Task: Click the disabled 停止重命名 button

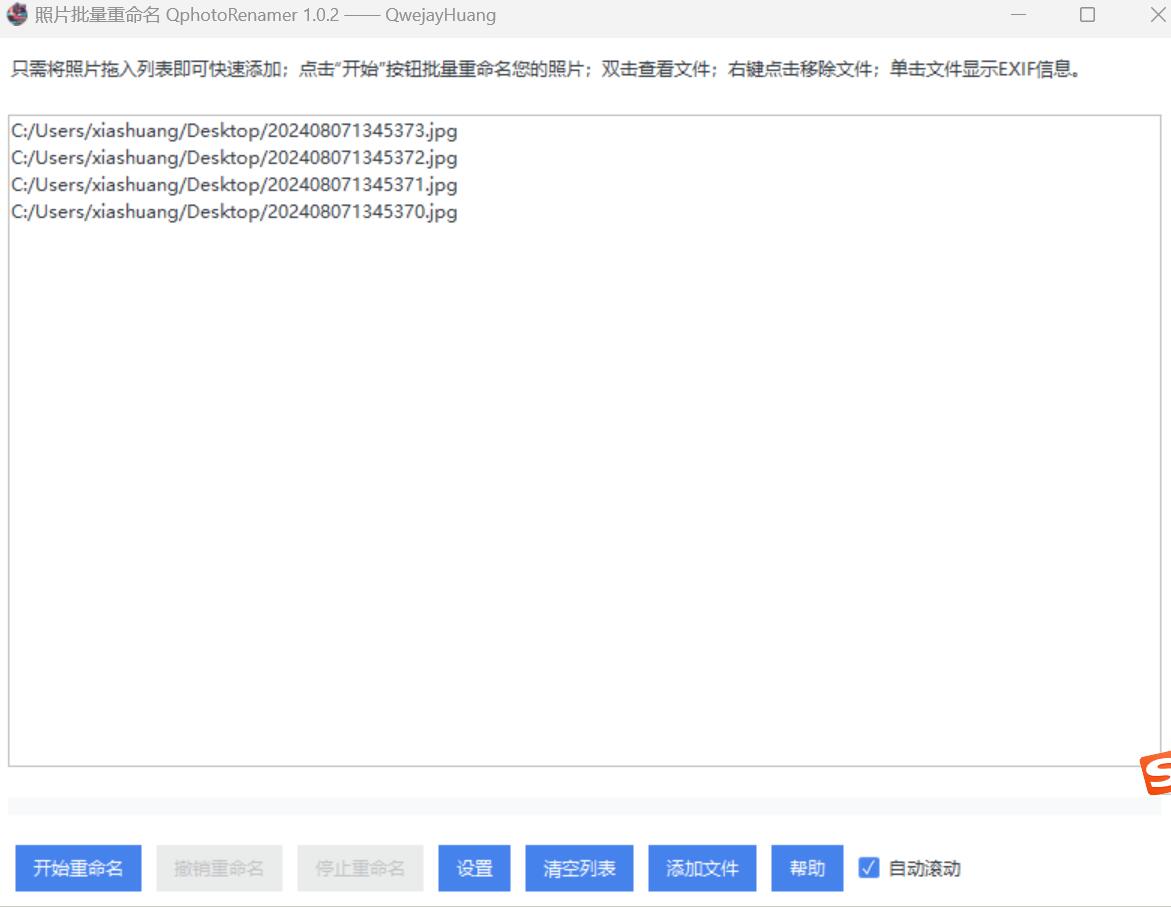Action: pos(360,868)
